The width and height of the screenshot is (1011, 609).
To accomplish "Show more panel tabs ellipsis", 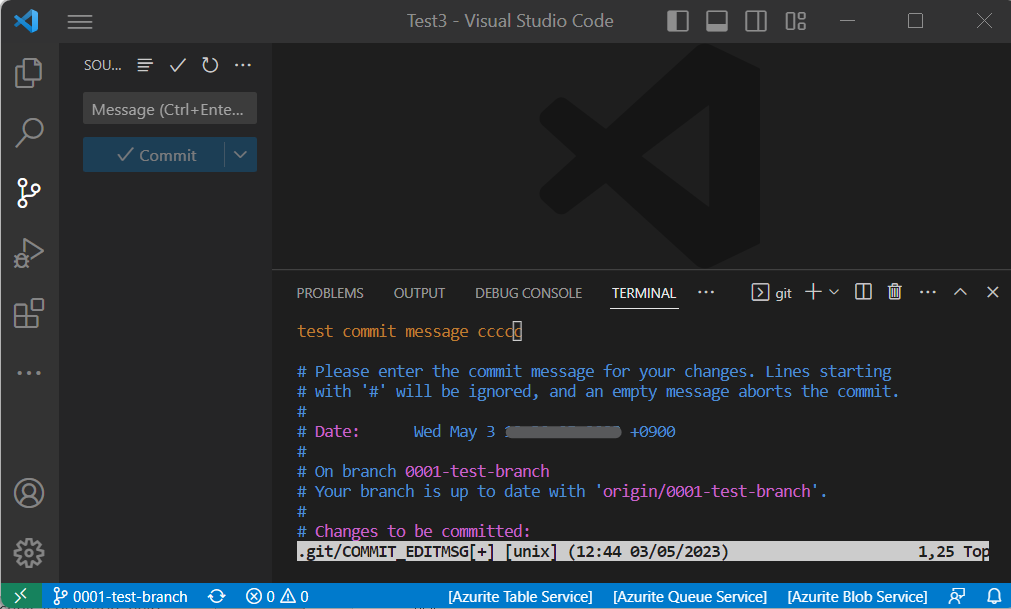I will point(706,293).
